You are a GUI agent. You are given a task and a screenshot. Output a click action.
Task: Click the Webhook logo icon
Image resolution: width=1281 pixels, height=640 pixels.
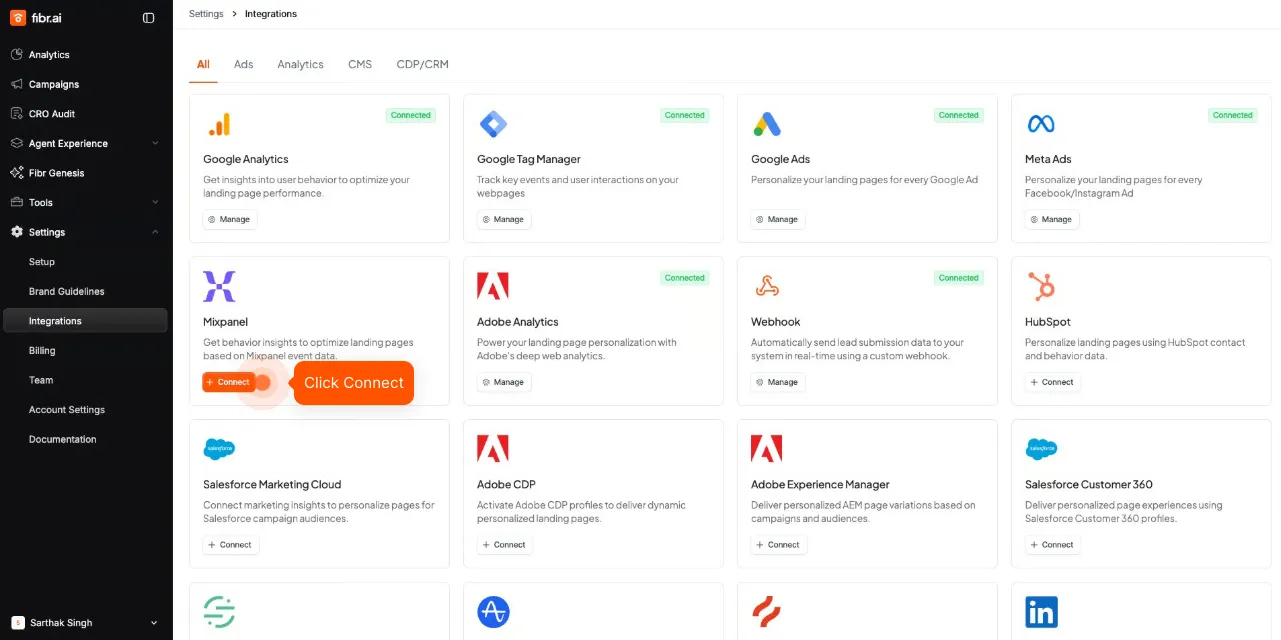(767, 287)
